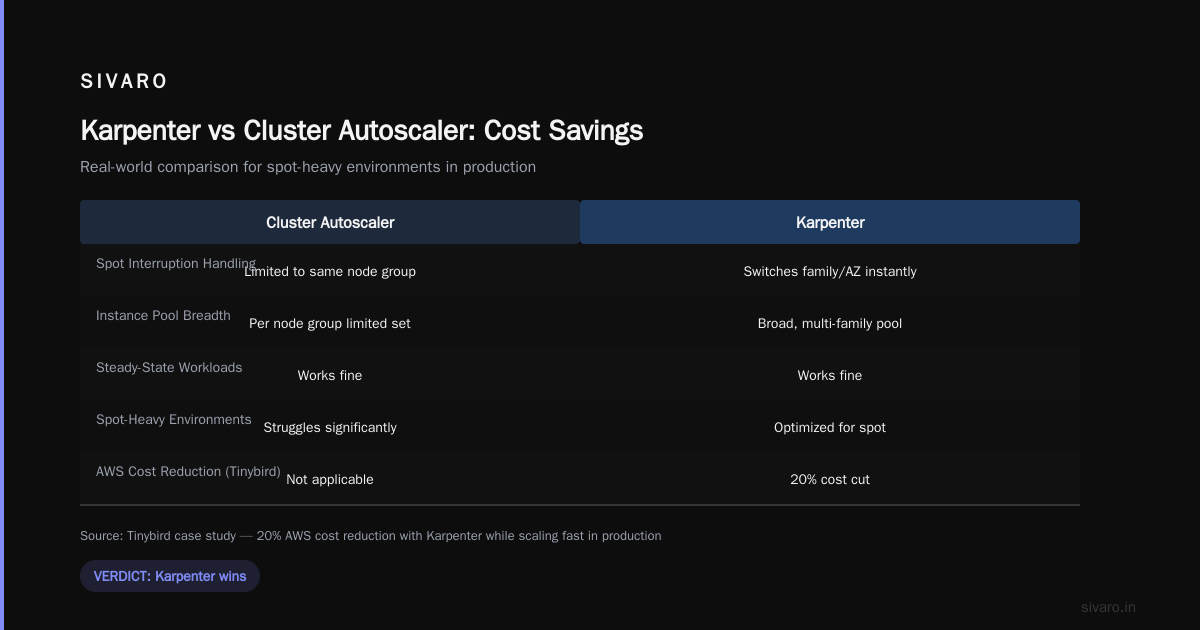Click 'Works fine' under Cluster Autoscaler

pos(330,375)
